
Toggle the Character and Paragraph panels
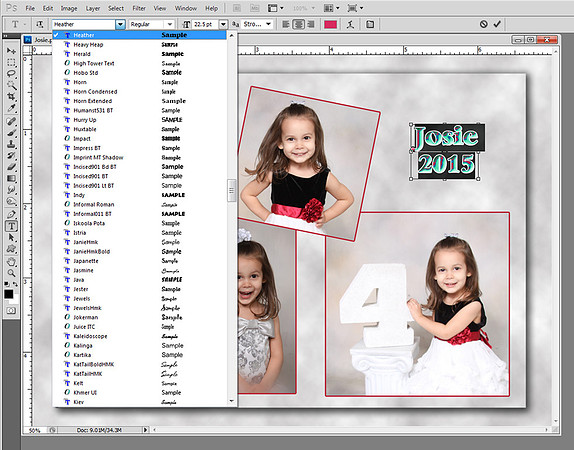click(370, 24)
